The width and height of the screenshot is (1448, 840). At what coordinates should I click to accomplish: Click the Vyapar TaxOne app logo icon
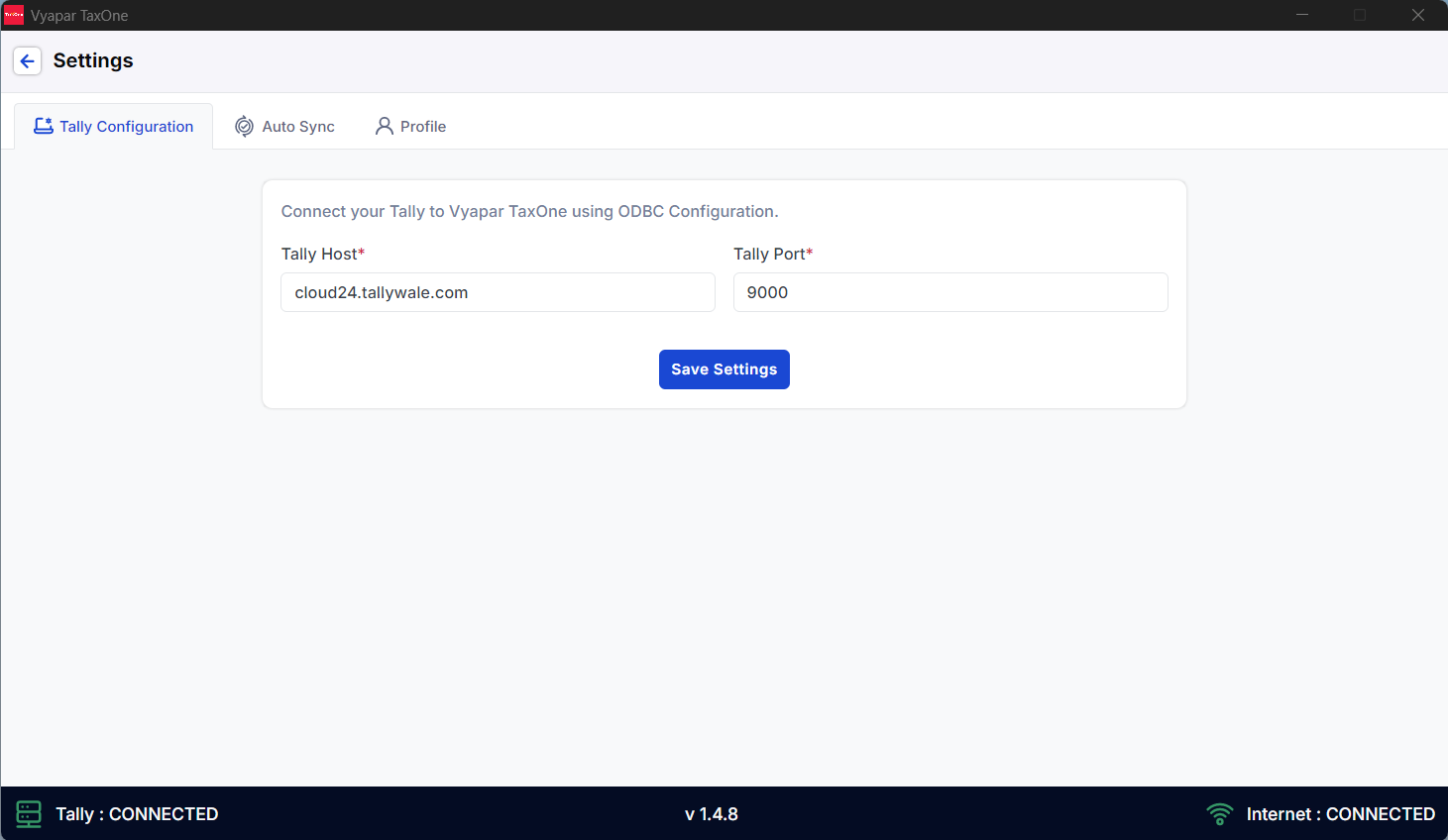[x=14, y=15]
